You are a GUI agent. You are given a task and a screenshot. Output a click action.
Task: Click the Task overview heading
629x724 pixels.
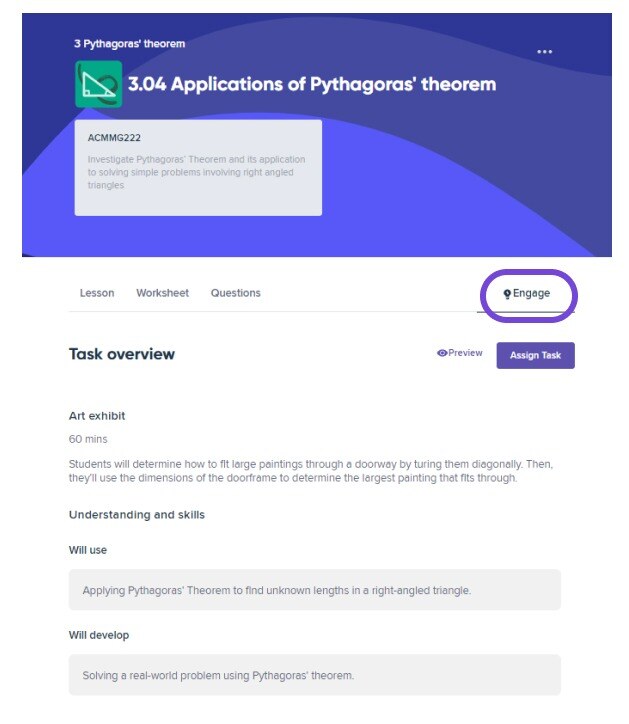(x=122, y=354)
